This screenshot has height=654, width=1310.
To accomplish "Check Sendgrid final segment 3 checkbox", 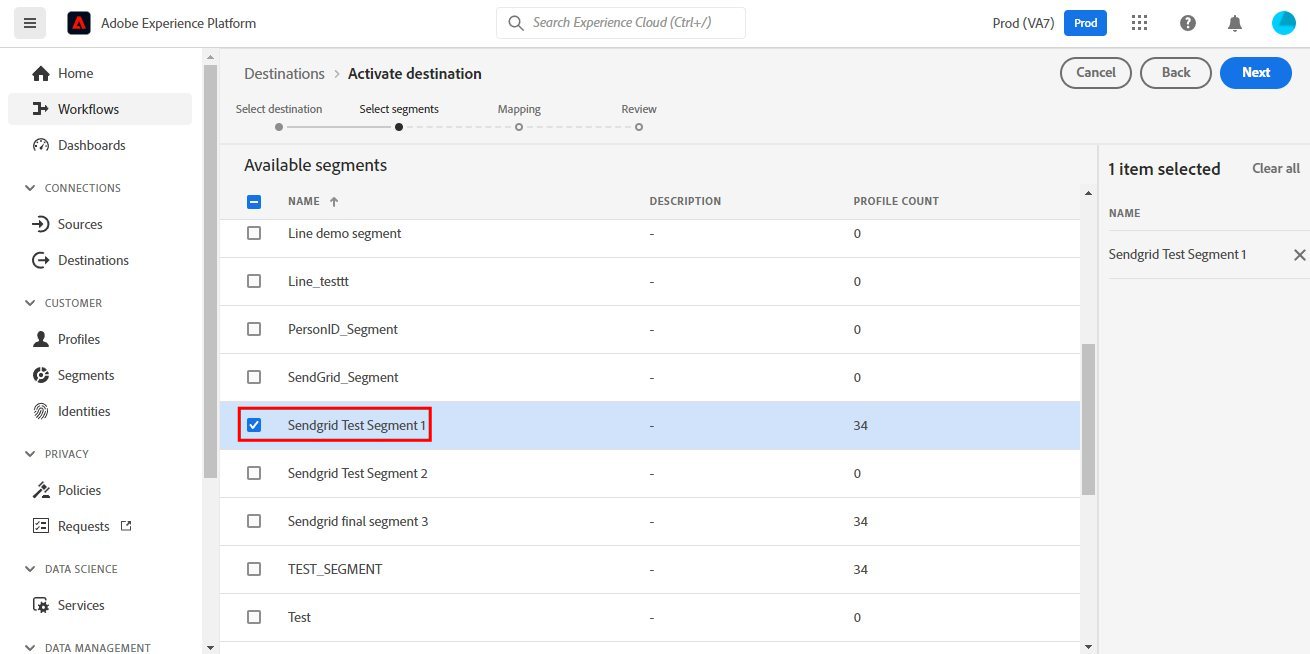I will click(254, 521).
